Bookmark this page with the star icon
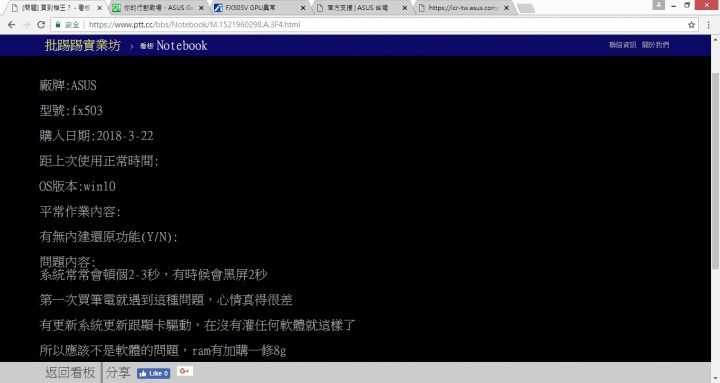This screenshot has height=383, width=720. point(691,25)
